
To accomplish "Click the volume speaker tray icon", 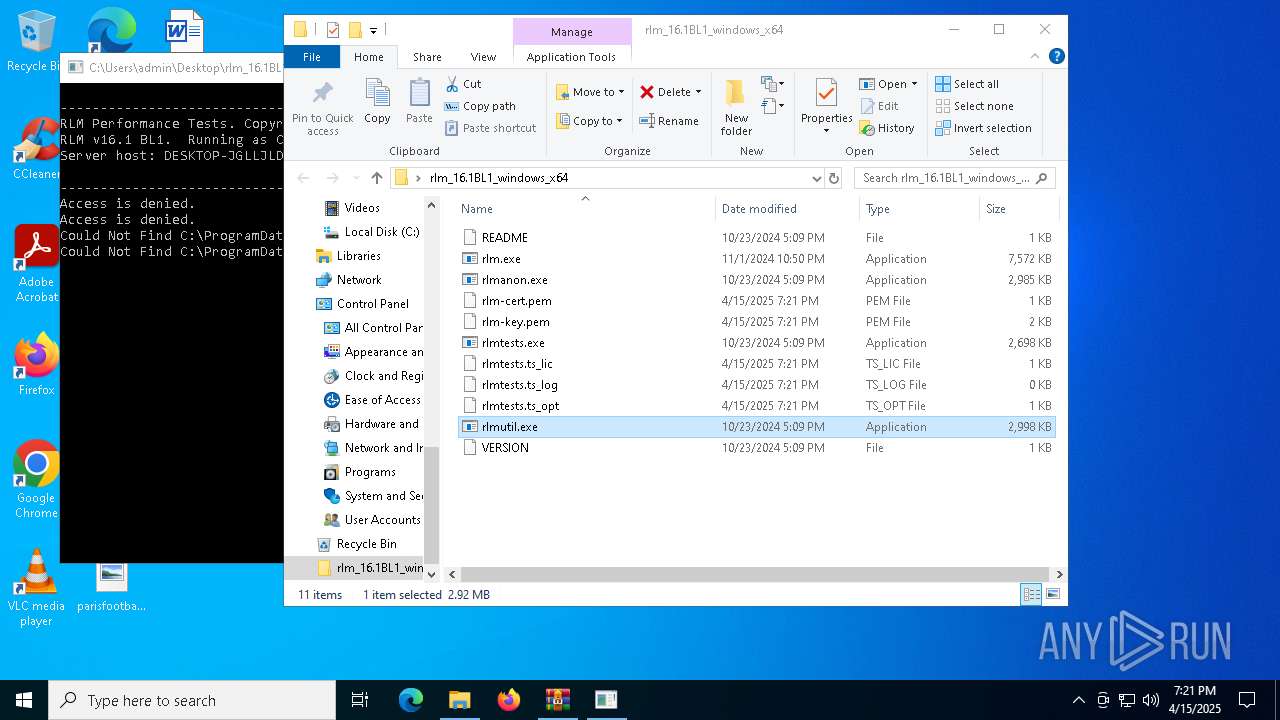I will pyautogui.click(x=1150, y=700).
